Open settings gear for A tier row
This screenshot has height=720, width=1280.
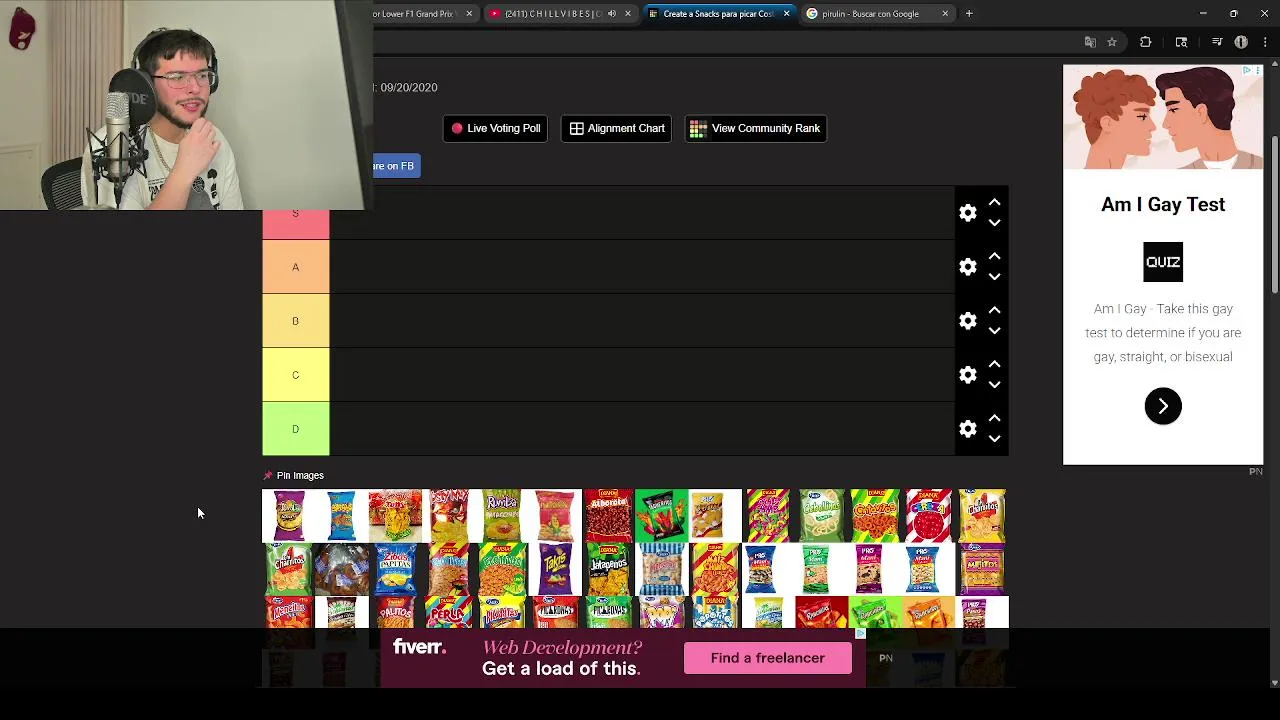pos(967,267)
